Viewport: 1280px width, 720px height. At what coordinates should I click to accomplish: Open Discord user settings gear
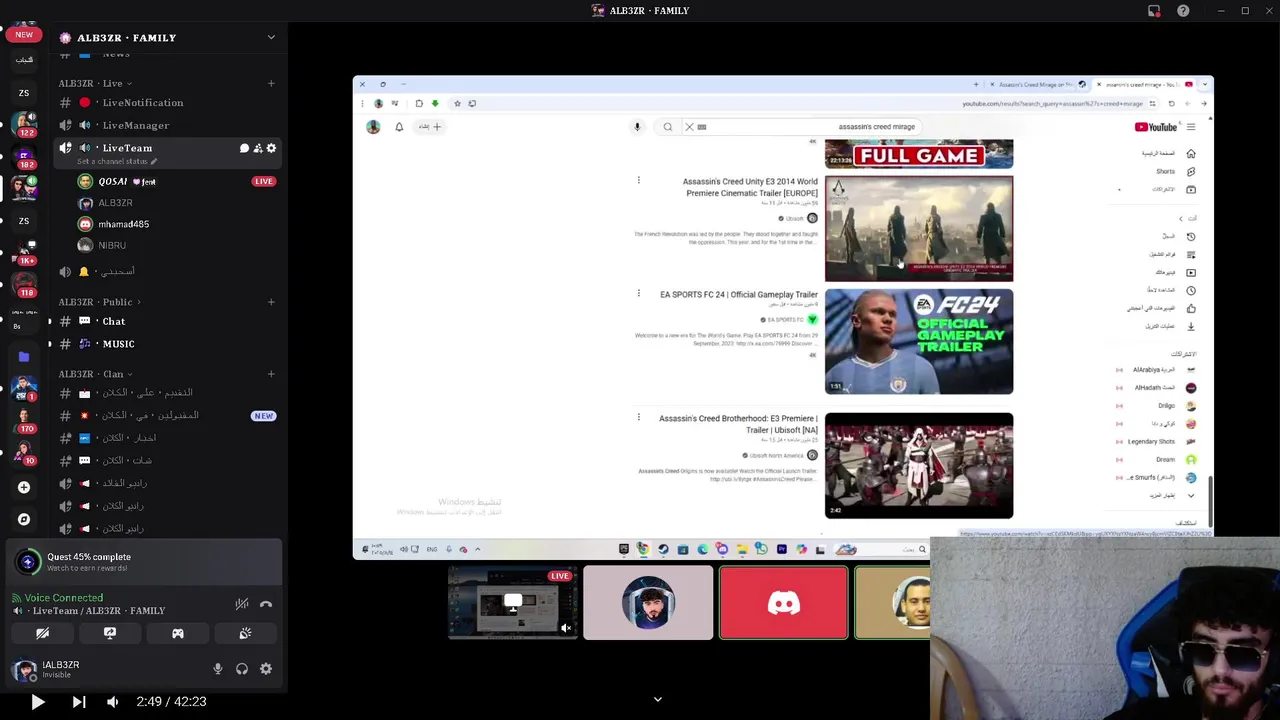coord(266,669)
